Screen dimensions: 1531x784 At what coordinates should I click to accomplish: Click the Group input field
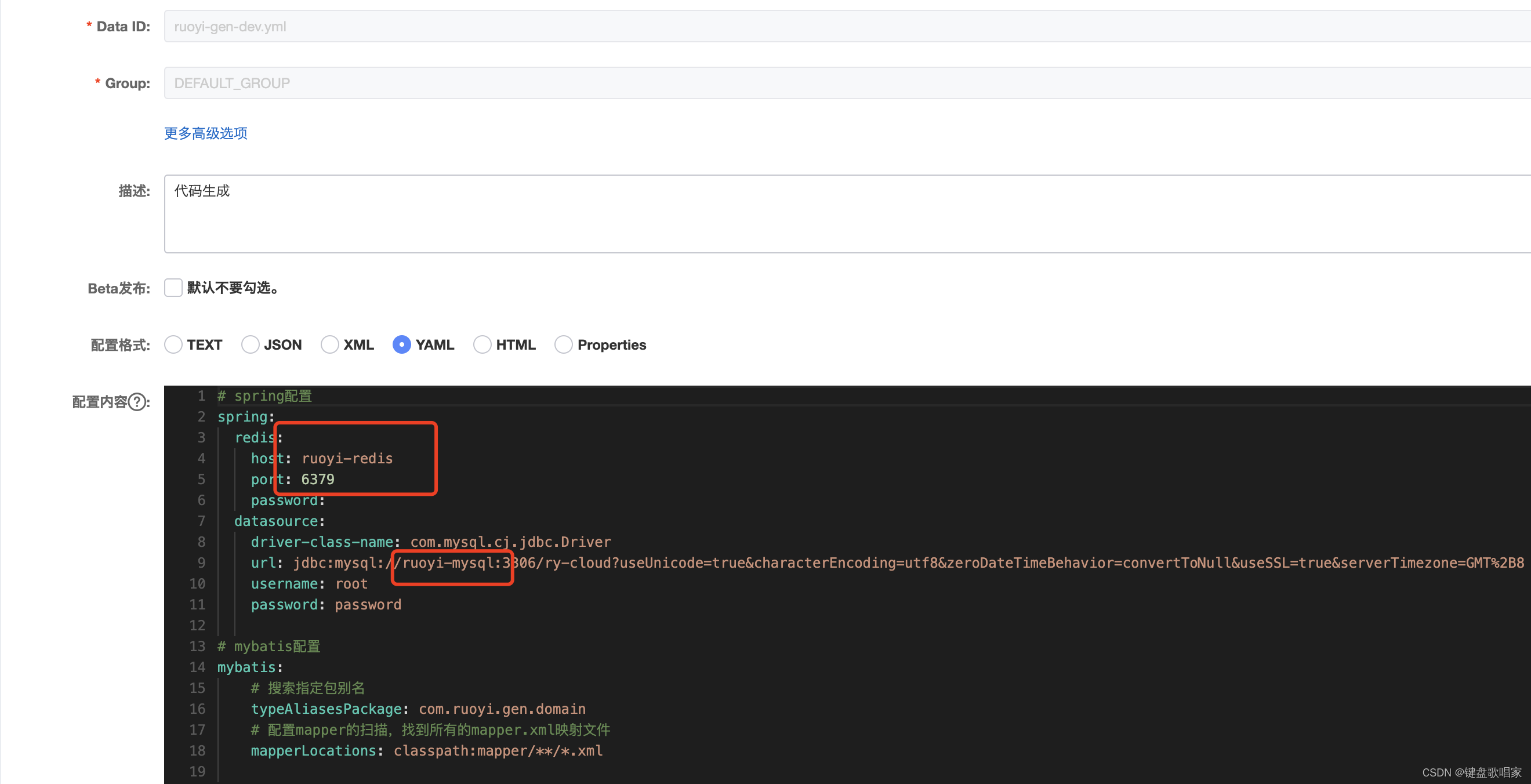832,84
